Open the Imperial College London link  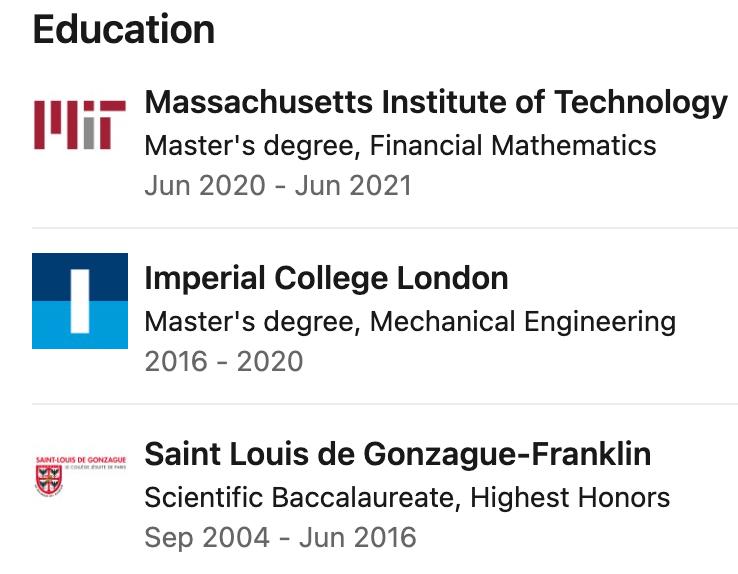pyautogui.click(x=326, y=278)
